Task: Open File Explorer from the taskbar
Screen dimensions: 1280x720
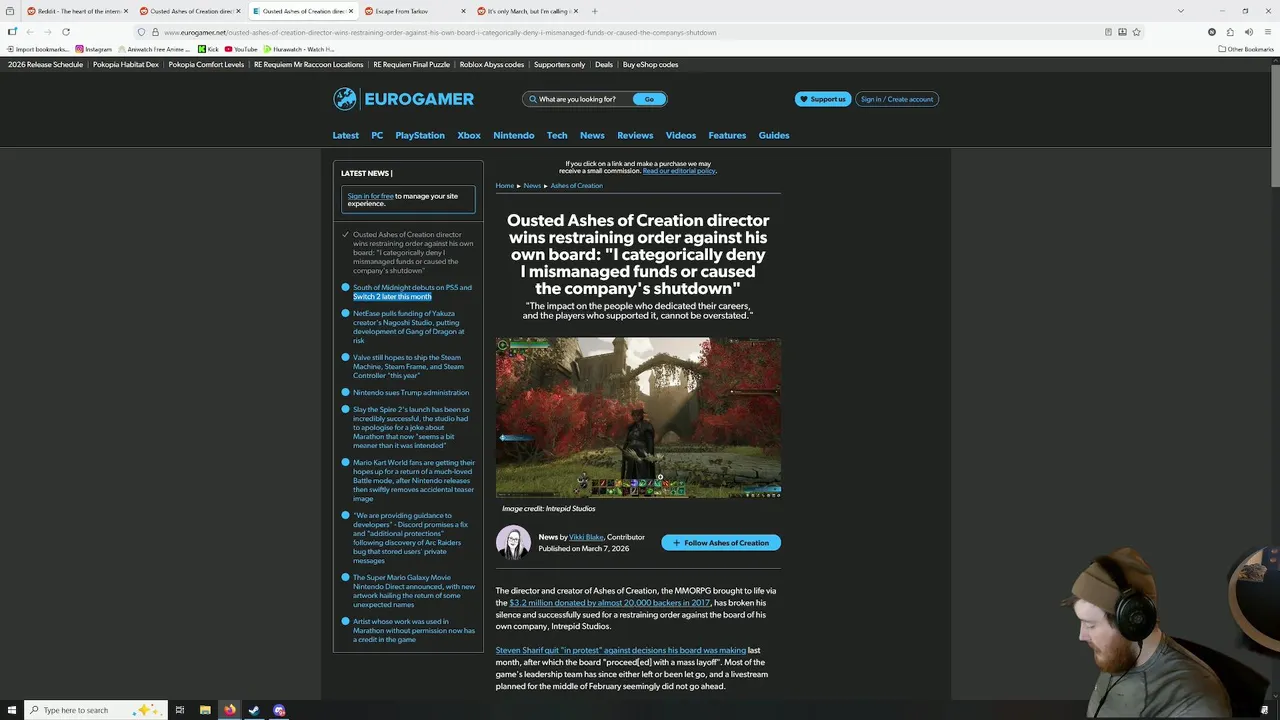Action: (x=205, y=710)
